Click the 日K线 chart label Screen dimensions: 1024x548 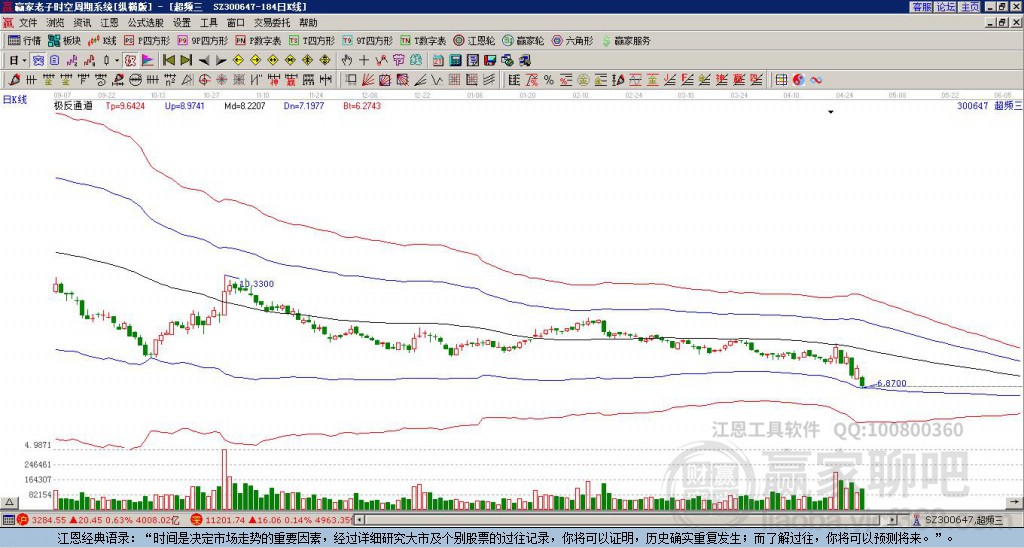pos(15,100)
